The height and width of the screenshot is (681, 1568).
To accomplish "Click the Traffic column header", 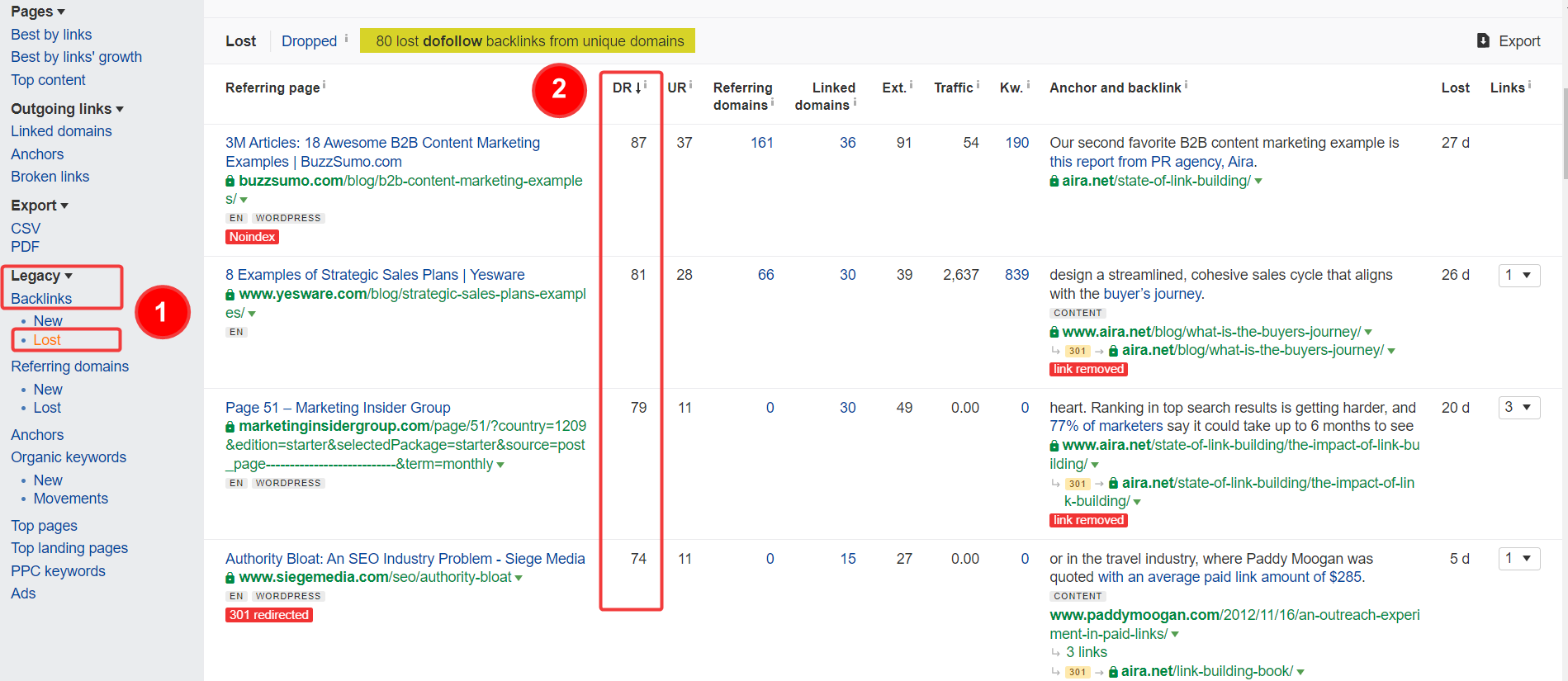I will click(x=954, y=87).
